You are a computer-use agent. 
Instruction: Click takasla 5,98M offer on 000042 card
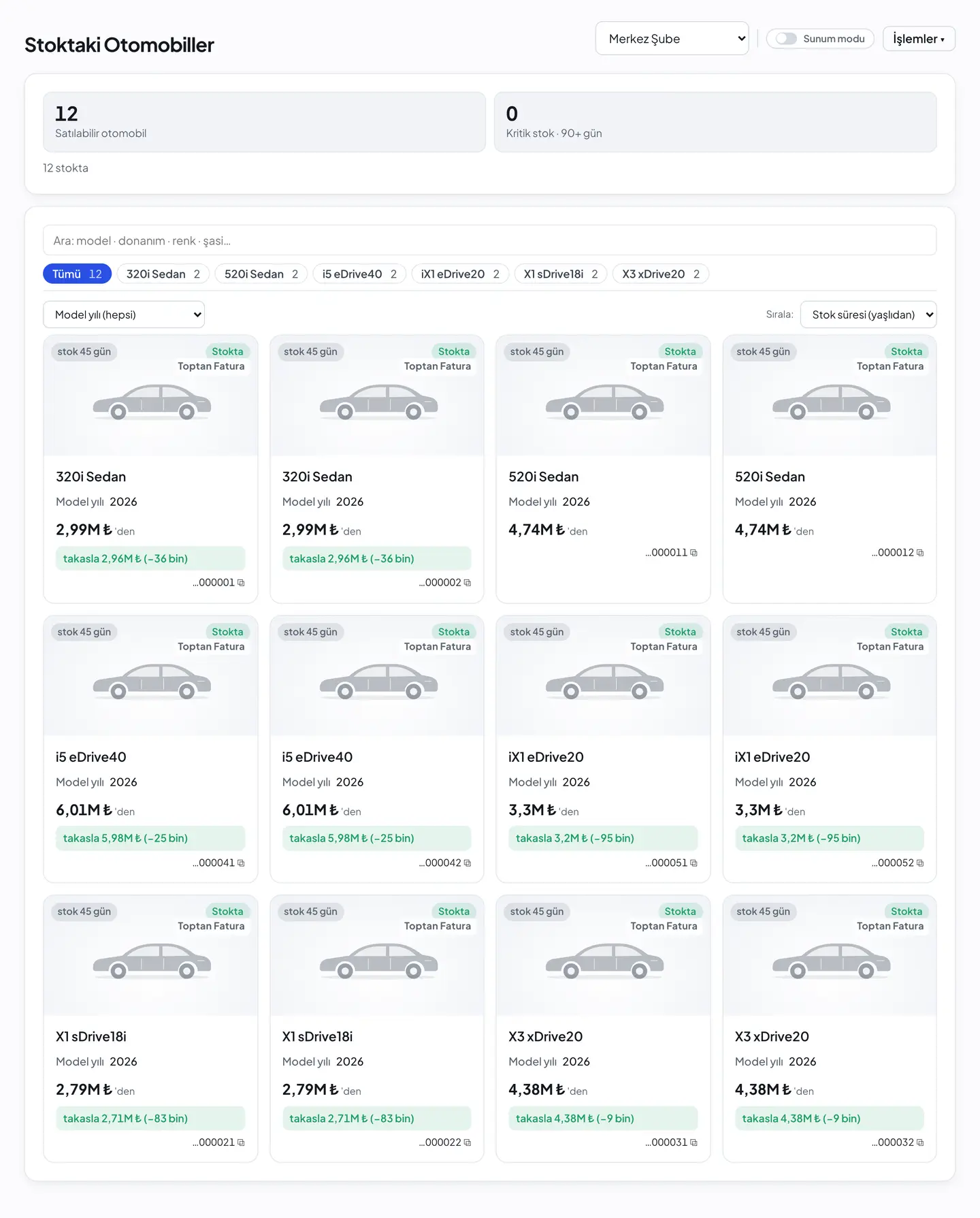377,838
